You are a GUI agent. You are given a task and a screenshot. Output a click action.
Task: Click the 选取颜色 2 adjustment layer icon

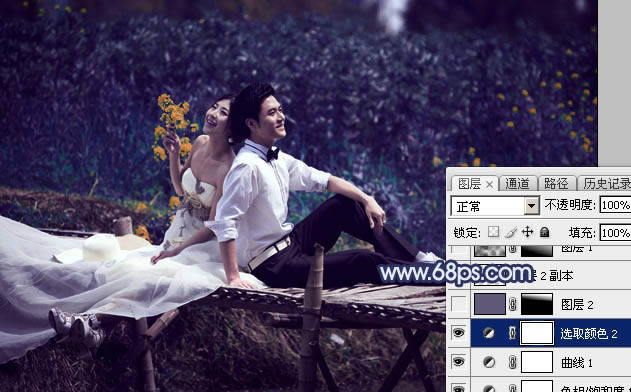(x=489, y=333)
